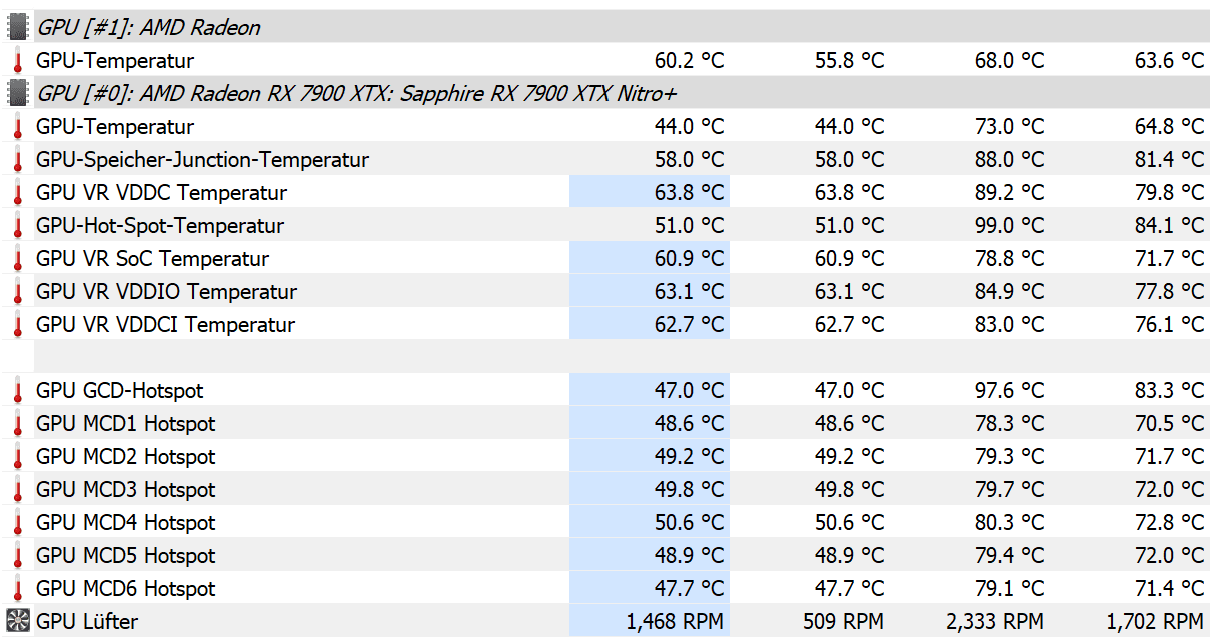Select the GPU MCD6 Hotspot label
This screenshot has width=1212, height=640.
(x=126, y=589)
